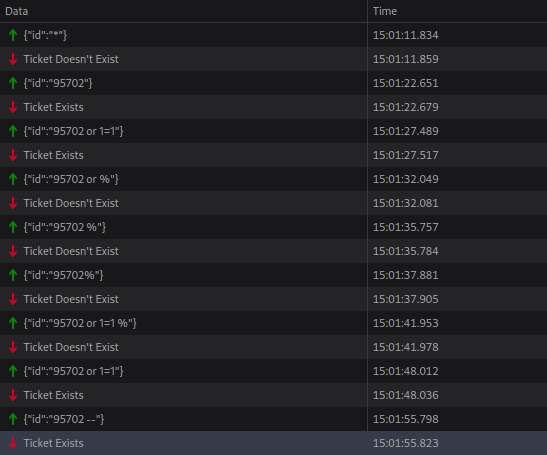
Task: Click green arrow beside {"id":"95702 --"}
Action: 13,419
